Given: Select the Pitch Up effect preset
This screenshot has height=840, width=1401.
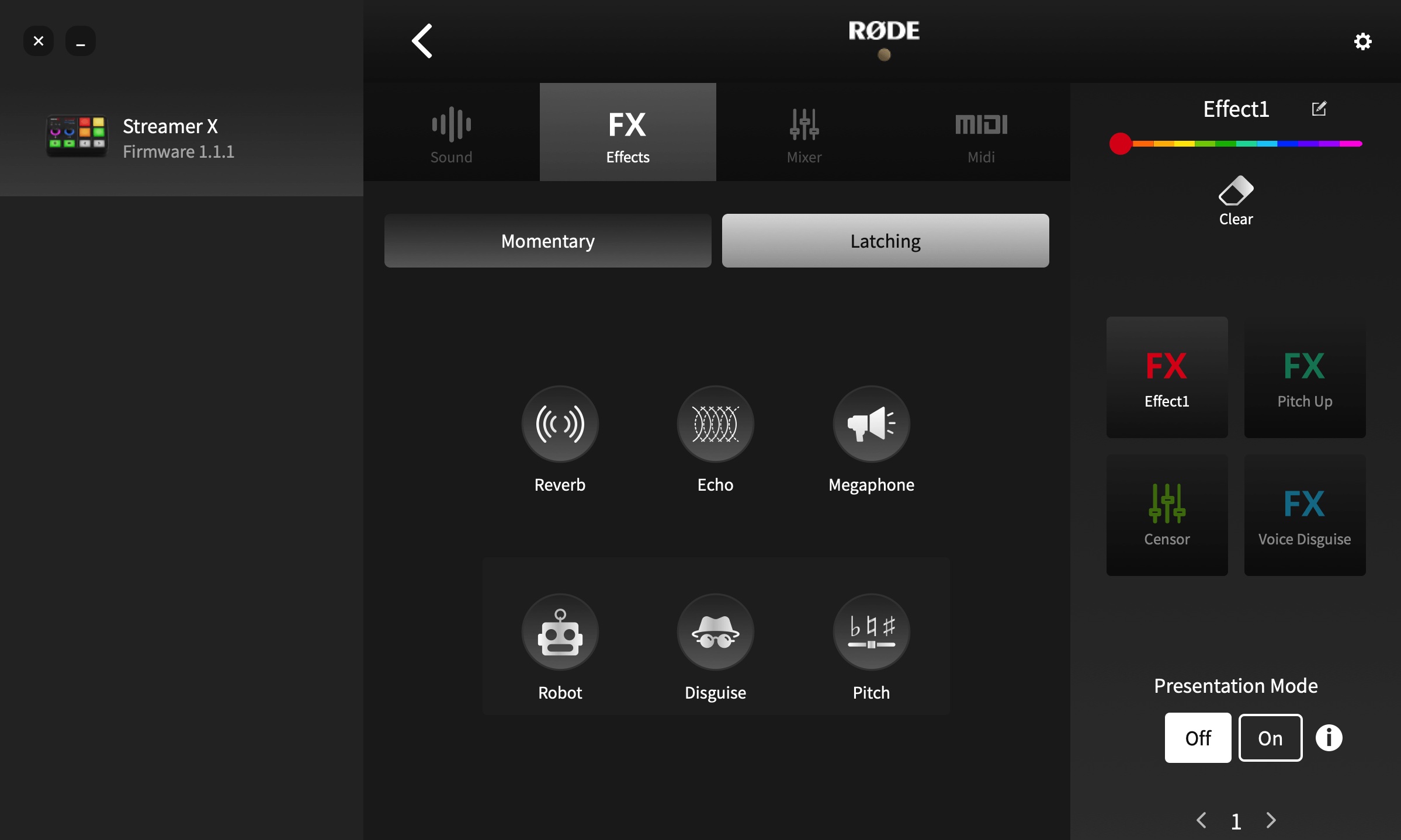Looking at the screenshot, I should 1304,377.
